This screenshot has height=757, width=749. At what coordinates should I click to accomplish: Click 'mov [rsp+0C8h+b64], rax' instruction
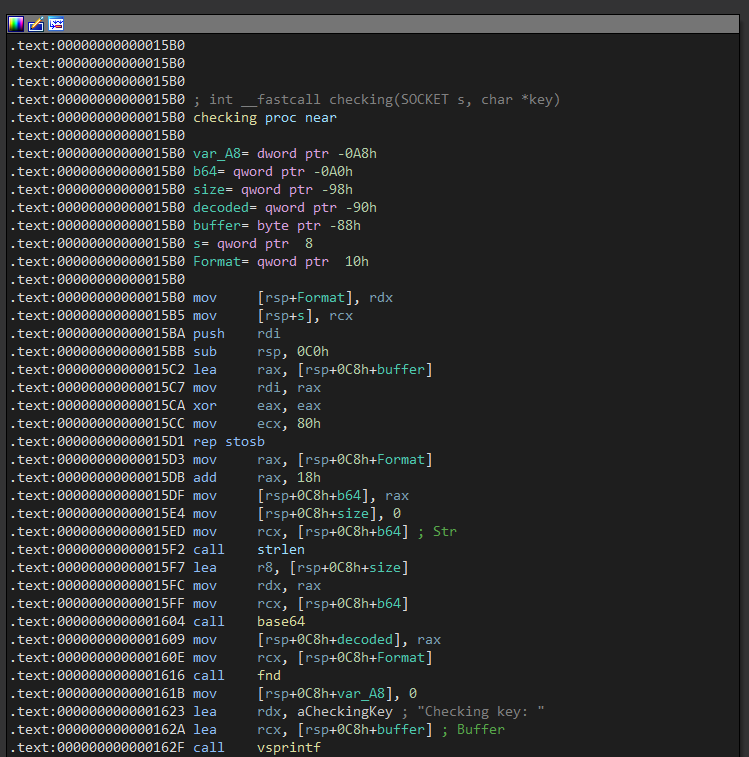pyautogui.click(x=301, y=495)
